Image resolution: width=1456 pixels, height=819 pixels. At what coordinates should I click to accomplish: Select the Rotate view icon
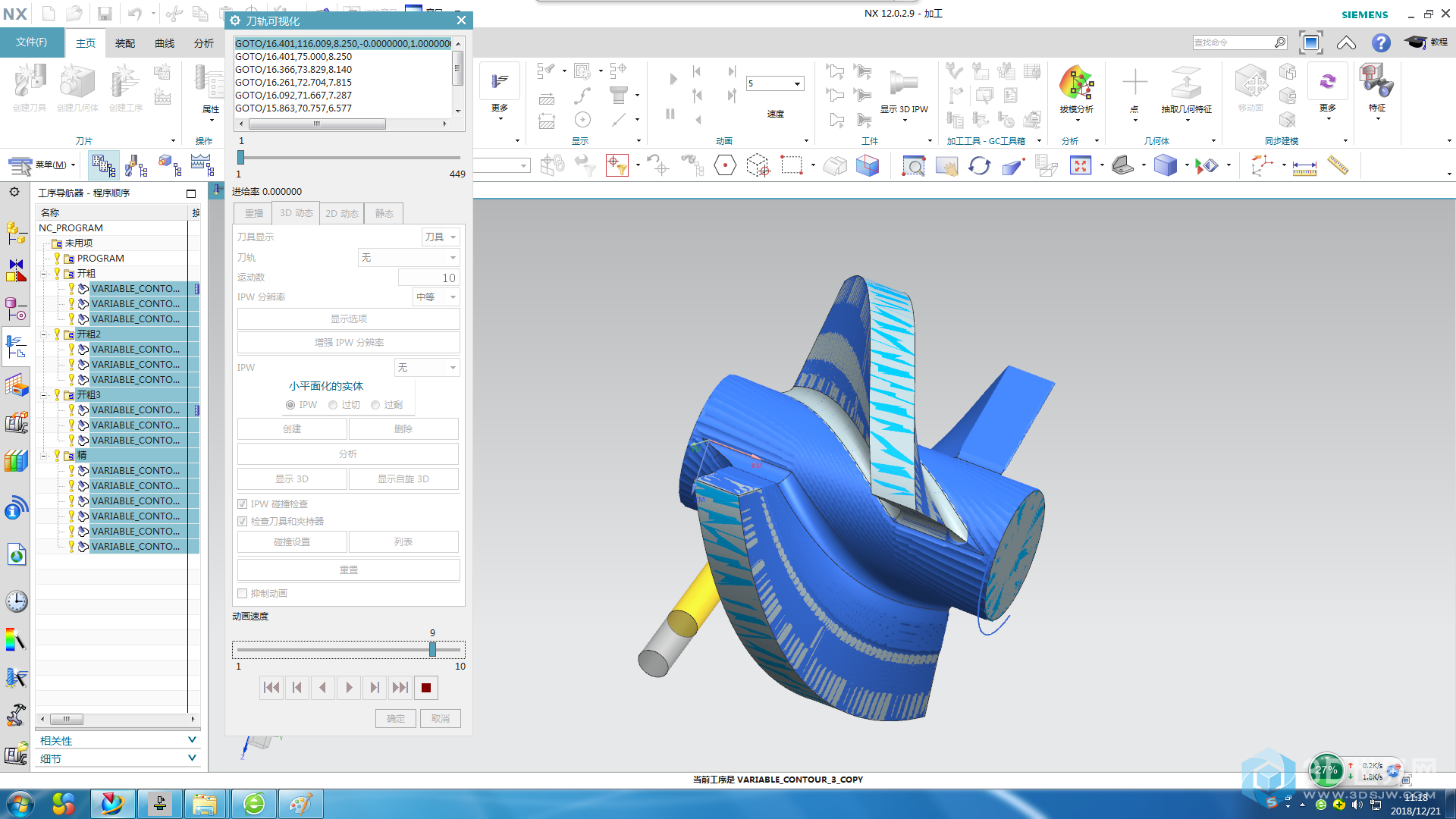point(979,165)
